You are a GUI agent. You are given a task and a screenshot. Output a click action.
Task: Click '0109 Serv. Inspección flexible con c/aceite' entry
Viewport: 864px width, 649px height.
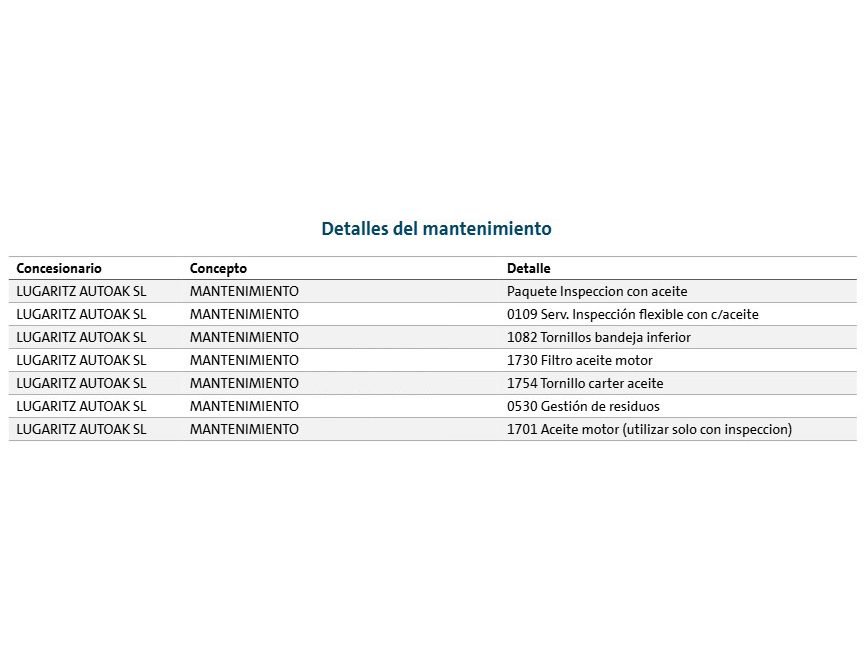[632, 315]
